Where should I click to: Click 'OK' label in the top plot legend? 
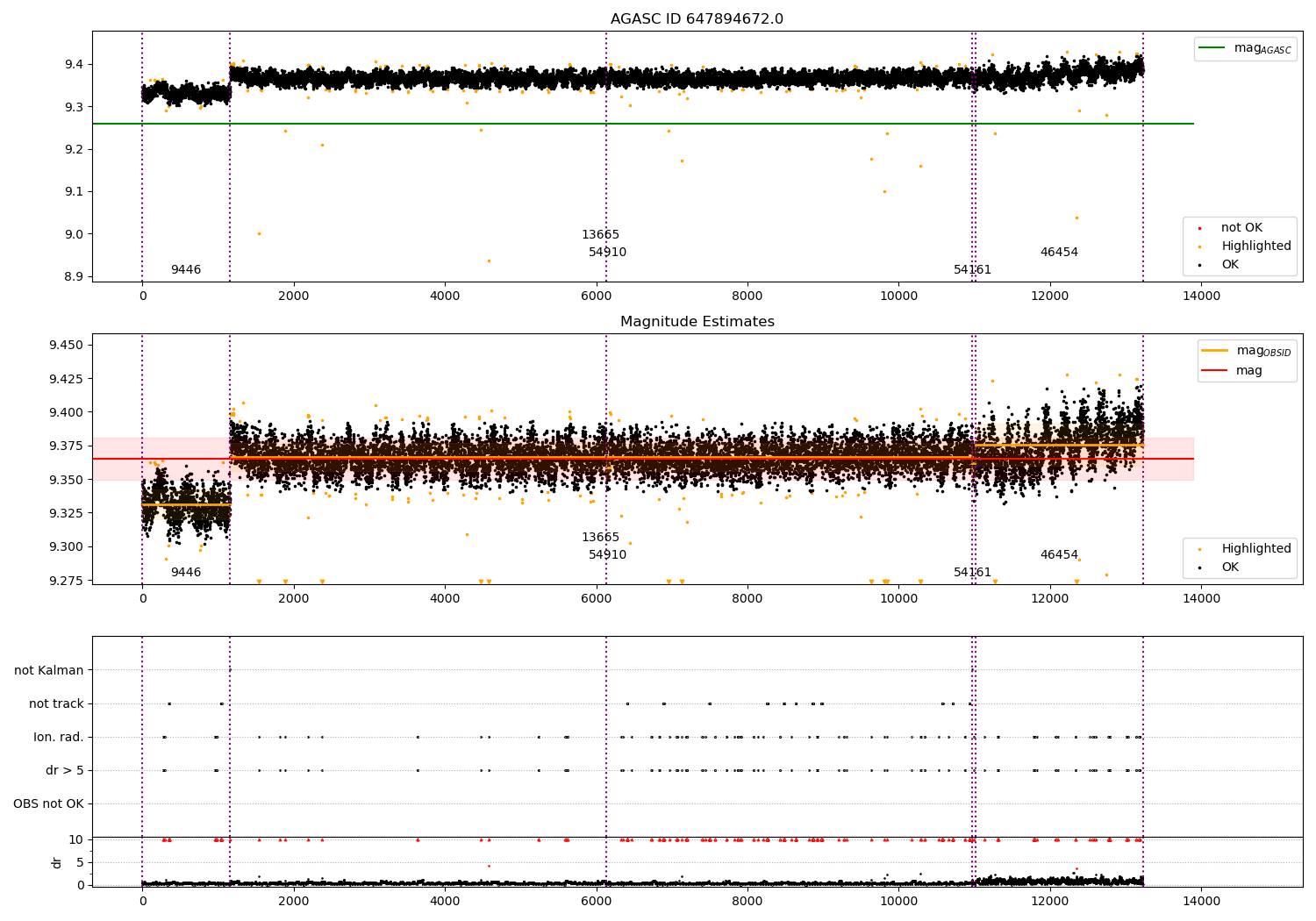(x=1230, y=265)
